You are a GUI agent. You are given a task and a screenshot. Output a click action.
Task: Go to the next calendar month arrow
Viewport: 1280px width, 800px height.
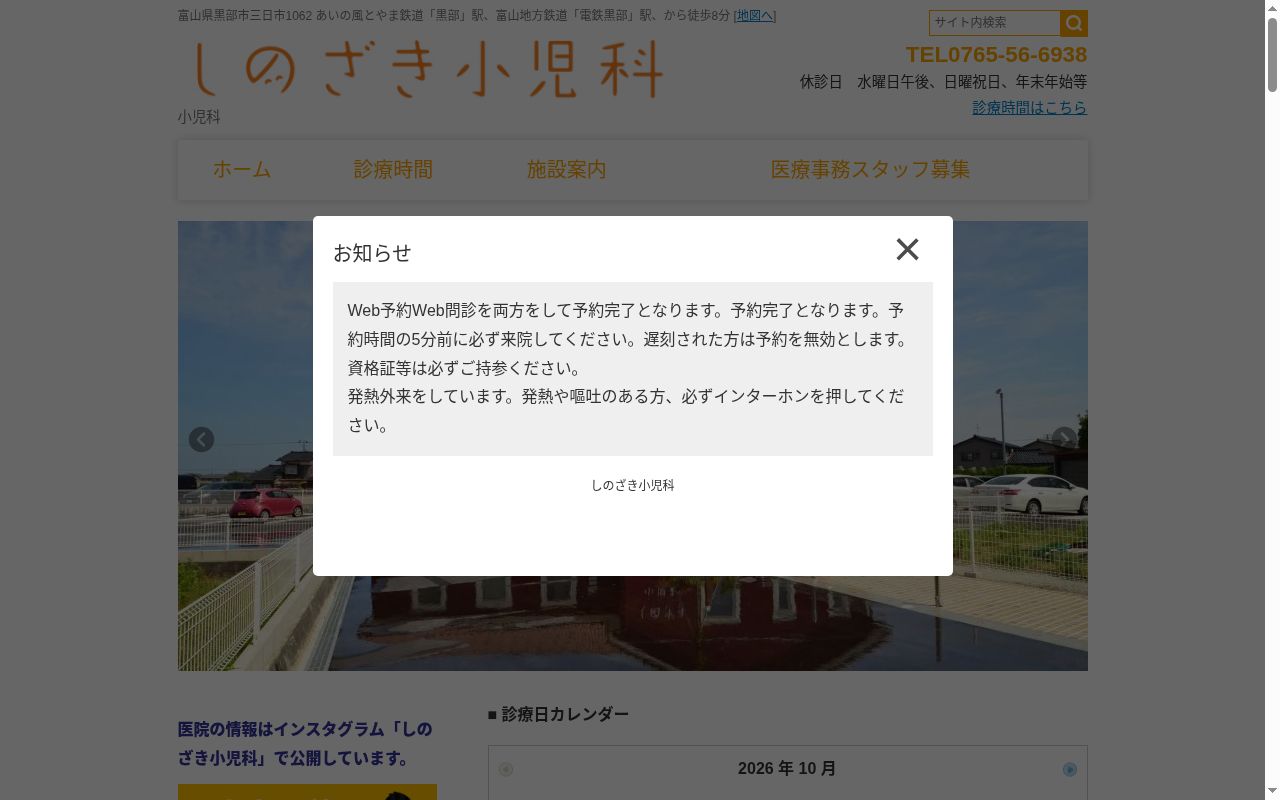click(x=1070, y=769)
